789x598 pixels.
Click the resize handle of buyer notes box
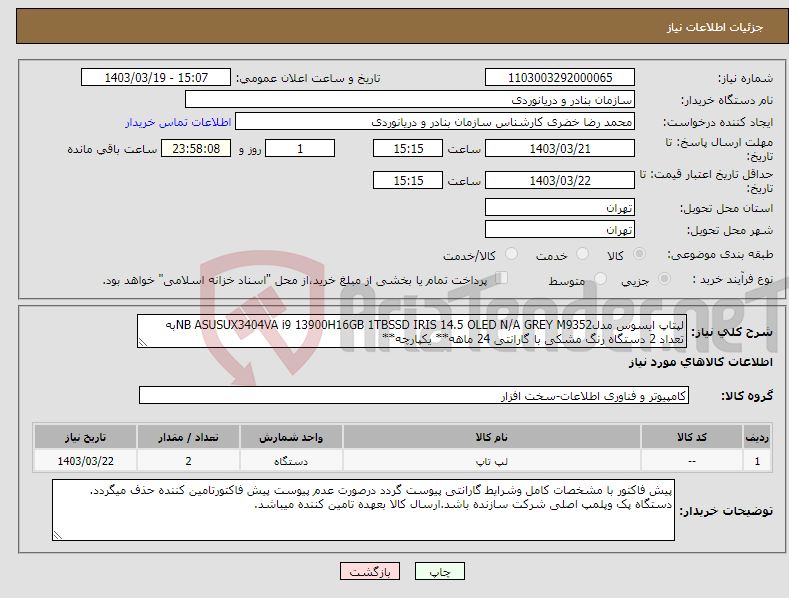tap(58, 535)
